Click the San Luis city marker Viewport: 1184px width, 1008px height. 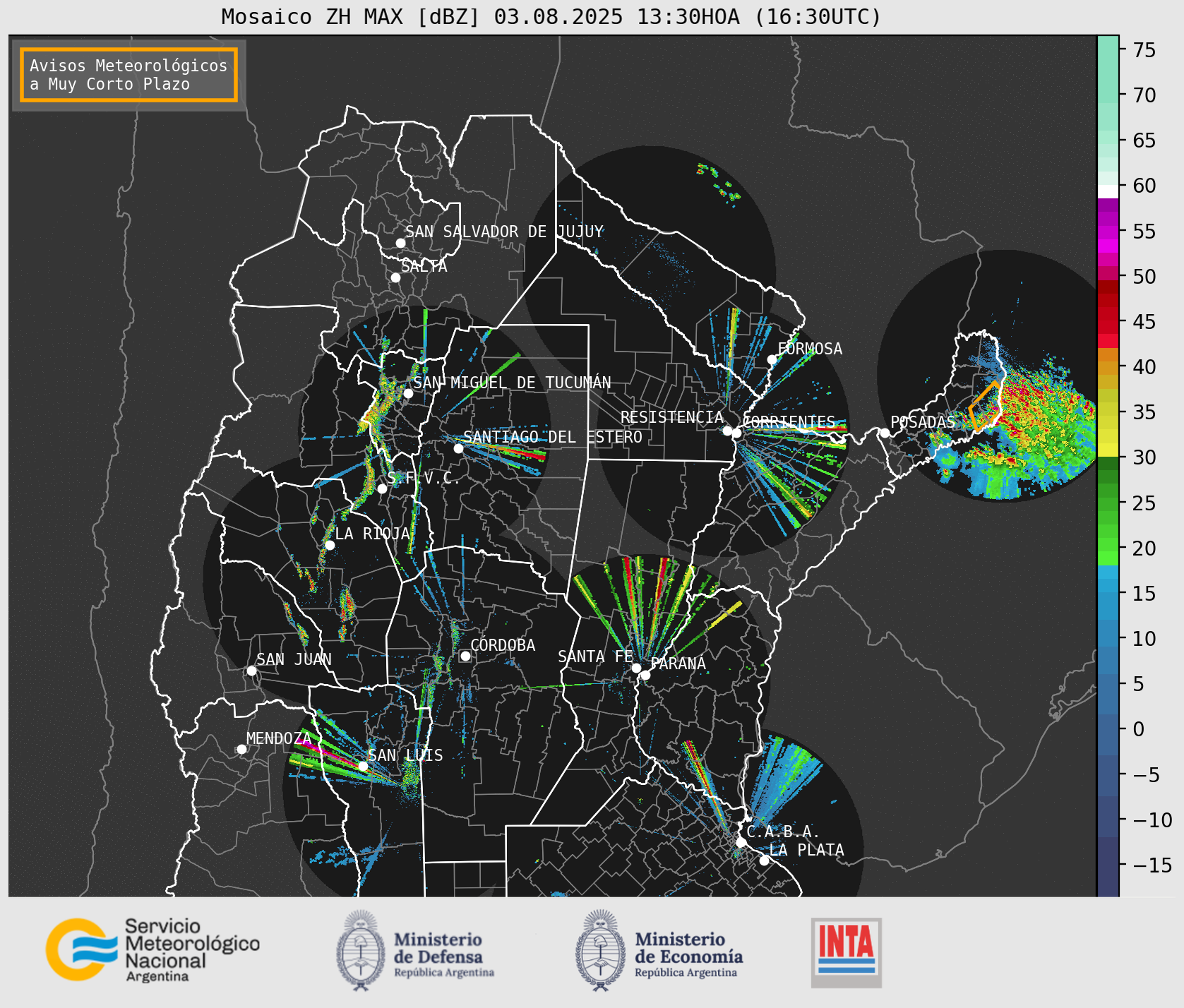[363, 766]
